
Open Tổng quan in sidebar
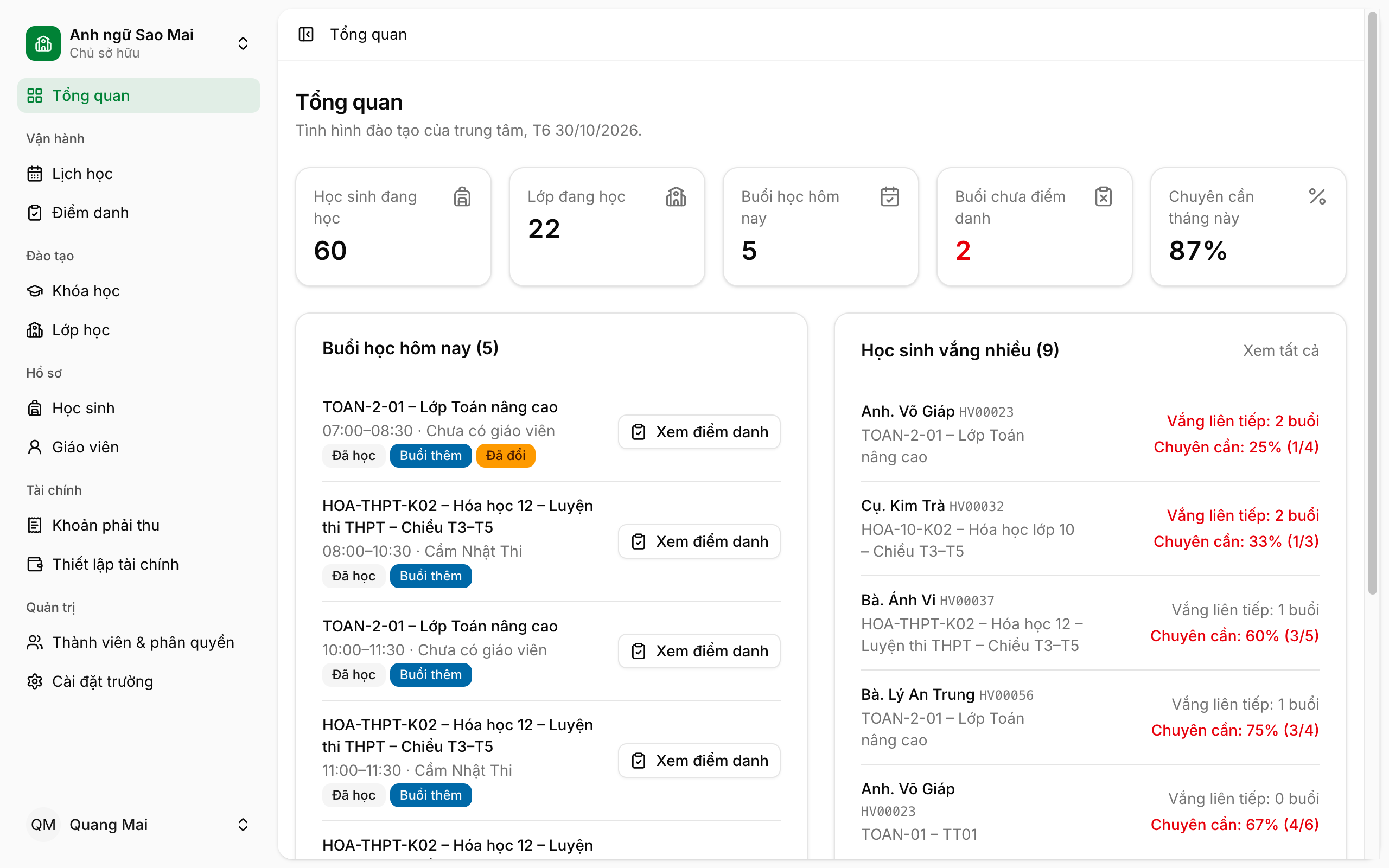138,95
